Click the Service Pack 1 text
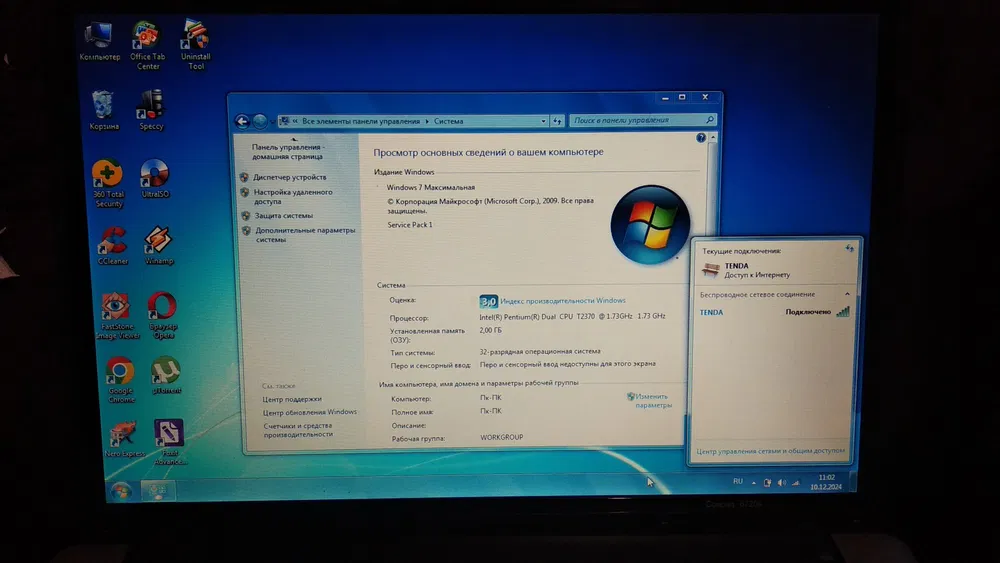The image size is (1000, 563). coord(409,224)
